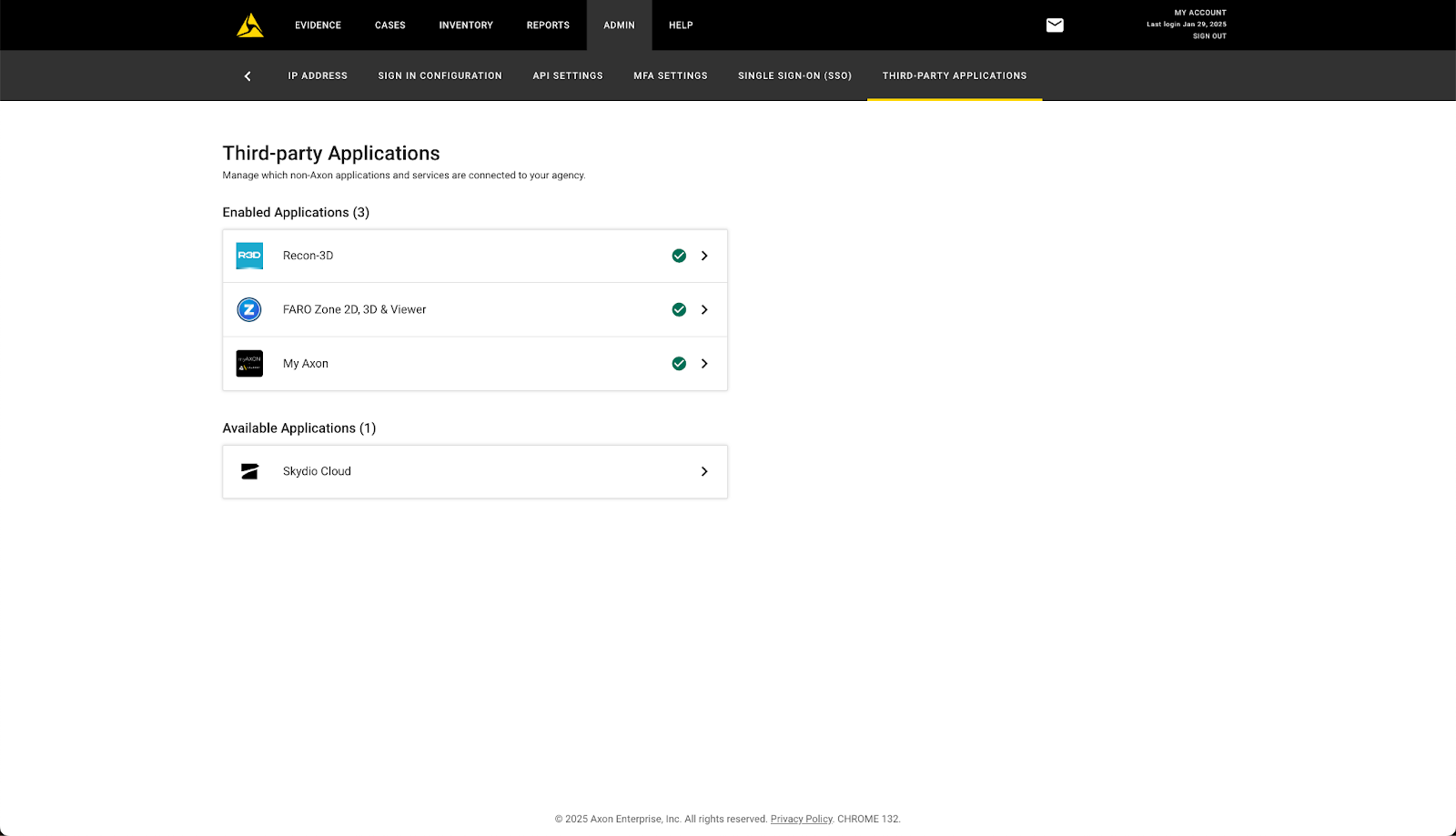Click Available Applications (1) heading
The height and width of the screenshot is (836, 1456).
click(x=299, y=428)
